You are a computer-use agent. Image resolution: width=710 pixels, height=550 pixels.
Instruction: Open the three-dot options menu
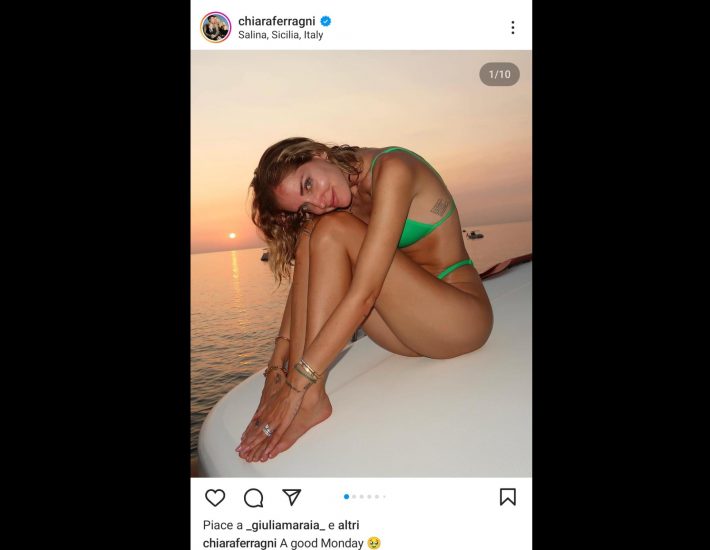(x=513, y=28)
